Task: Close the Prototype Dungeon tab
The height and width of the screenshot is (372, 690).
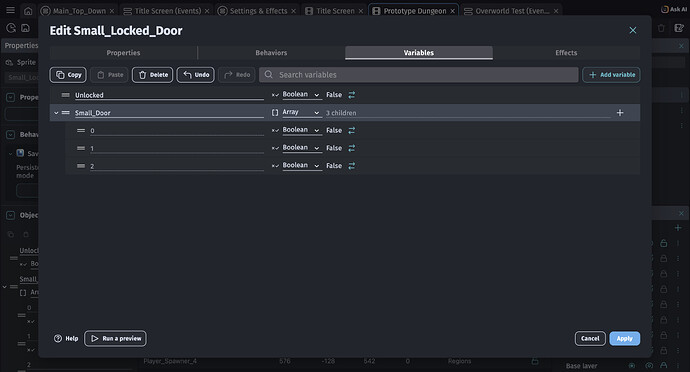Action: point(452,11)
